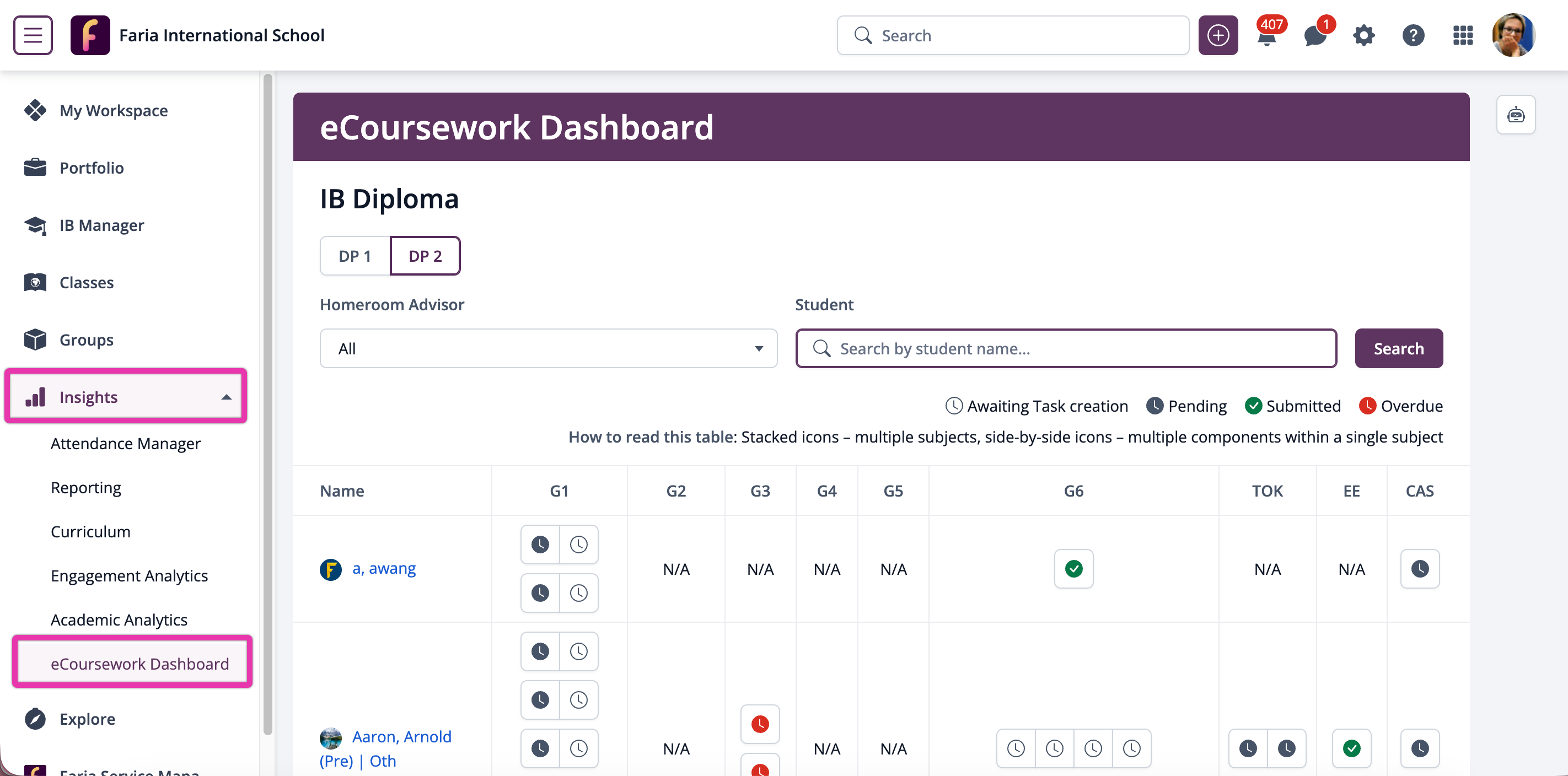Click the G1 column header
The width and height of the screenshot is (1568, 776).
coord(559,491)
